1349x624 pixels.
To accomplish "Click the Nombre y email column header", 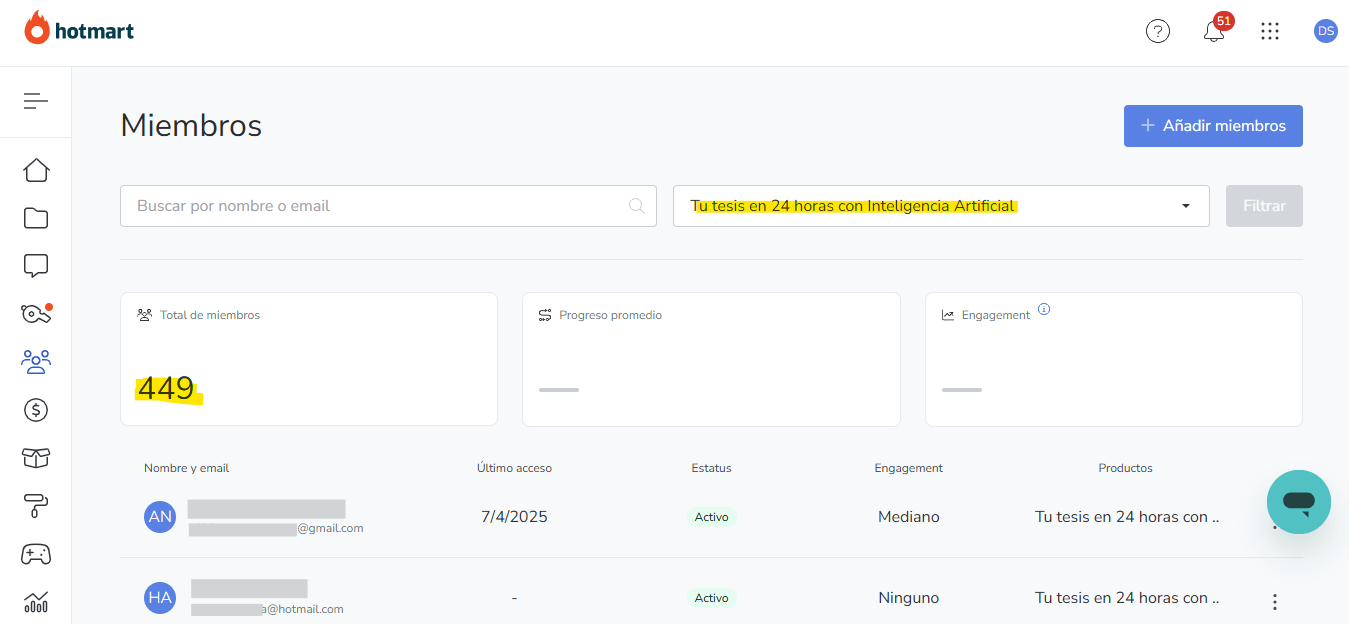I will (x=187, y=468).
